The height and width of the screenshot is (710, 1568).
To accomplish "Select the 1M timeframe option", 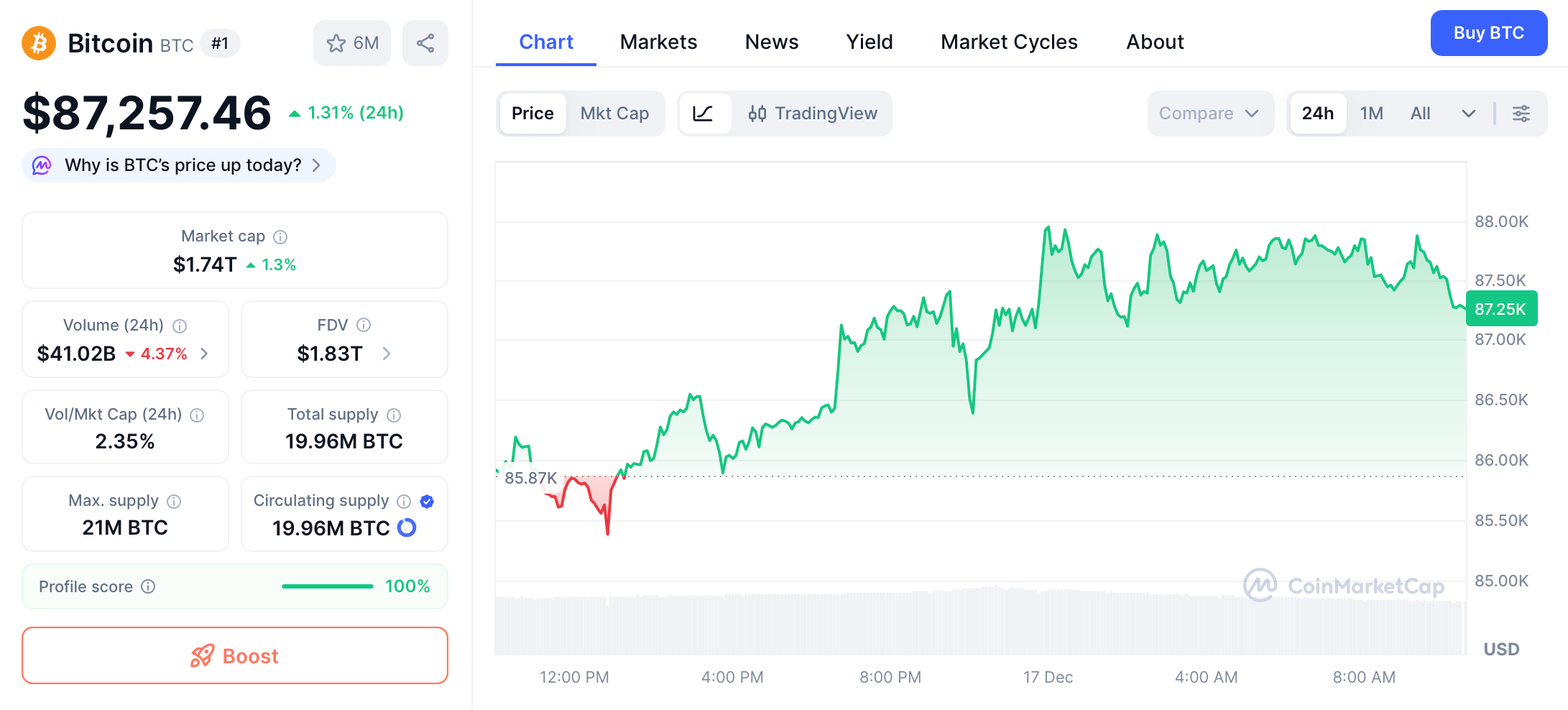I will tap(1371, 113).
